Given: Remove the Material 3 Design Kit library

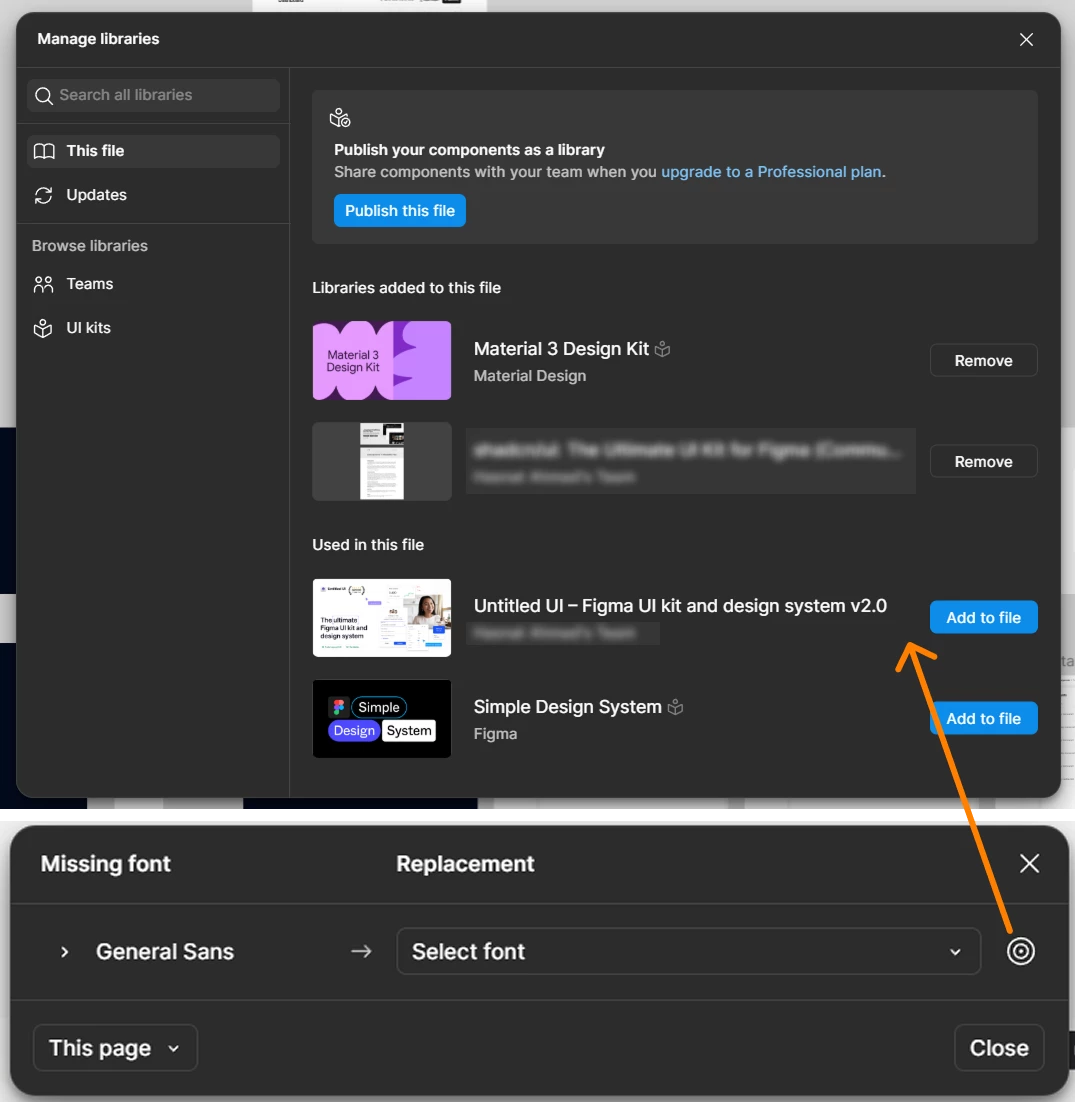Looking at the screenshot, I should pos(983,361).
